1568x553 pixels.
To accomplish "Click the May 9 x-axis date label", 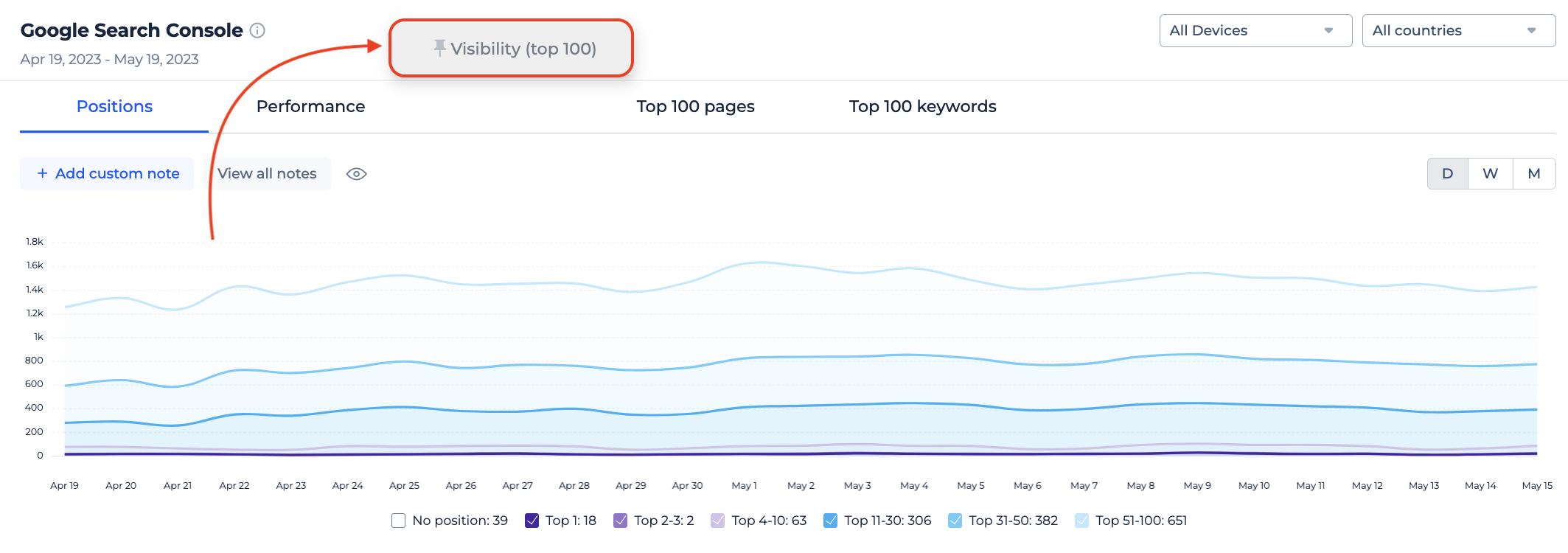I will (x=1197, y=485).
